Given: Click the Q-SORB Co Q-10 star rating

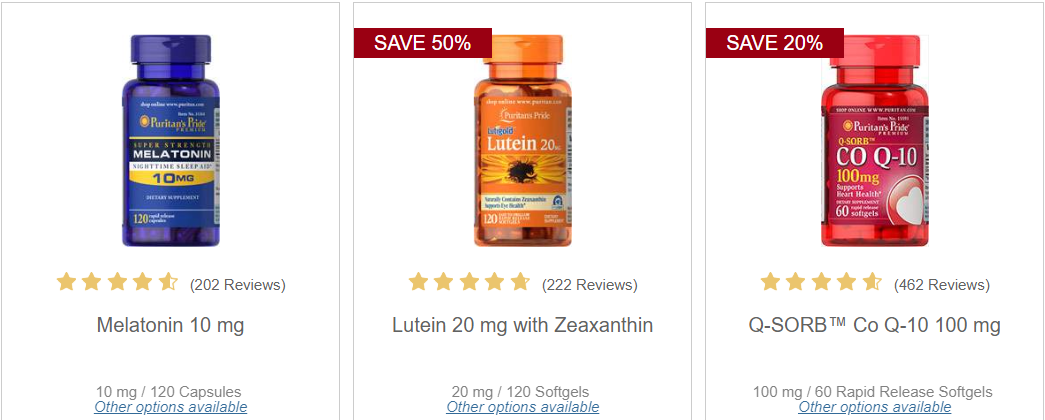Looking at the screenshot, I should [821, 283].
